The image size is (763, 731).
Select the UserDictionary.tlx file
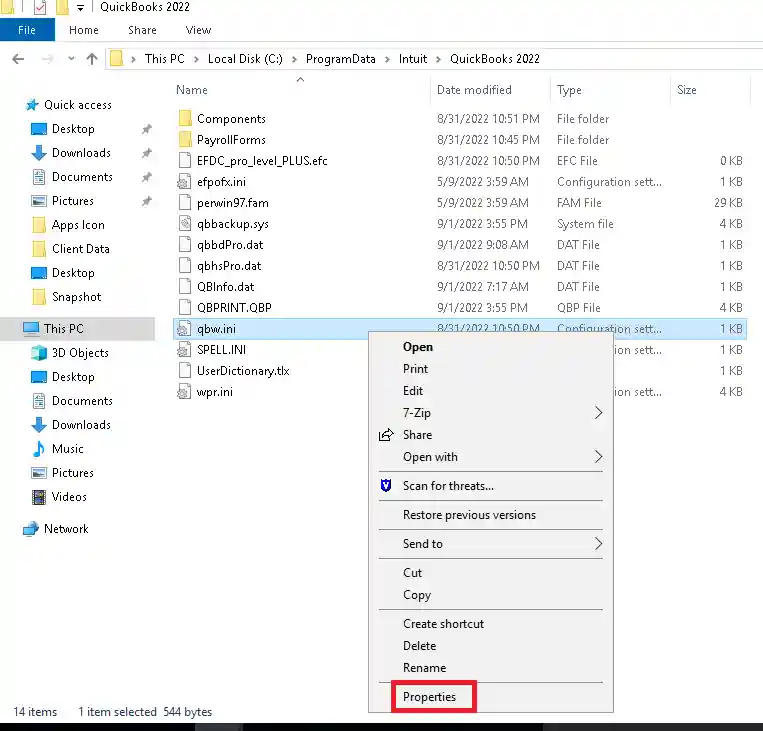(x=243, y=371)
